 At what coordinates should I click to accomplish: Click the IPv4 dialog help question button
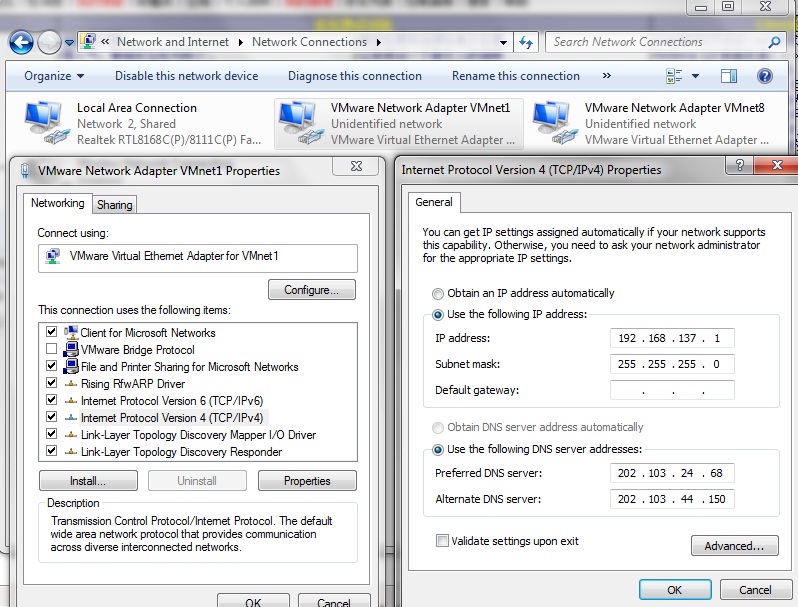coord(739,165)
